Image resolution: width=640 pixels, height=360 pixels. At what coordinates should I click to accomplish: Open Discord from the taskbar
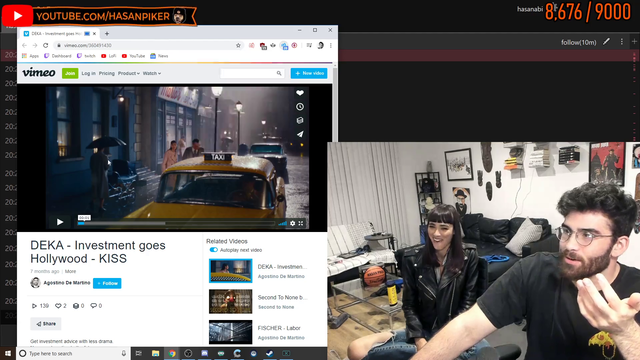tap(204, 353)
